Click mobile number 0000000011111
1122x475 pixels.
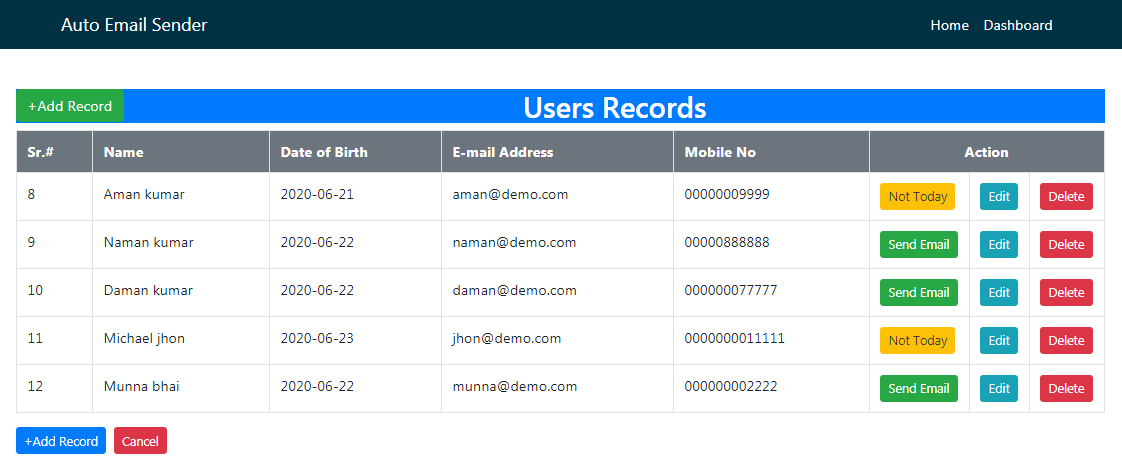pyautogui.click(x=735, y=338)
